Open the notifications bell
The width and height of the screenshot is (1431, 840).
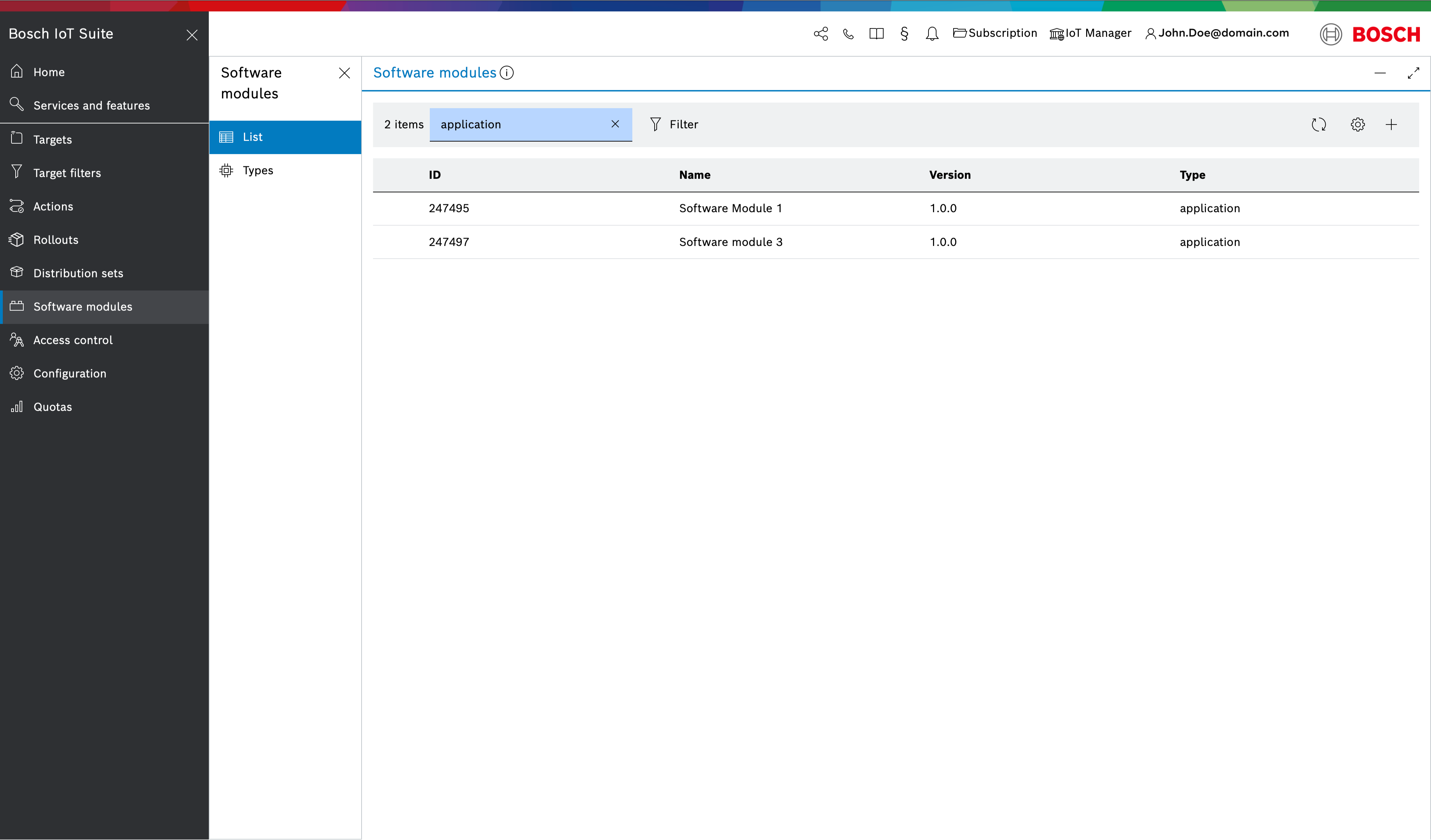point(932,34)
